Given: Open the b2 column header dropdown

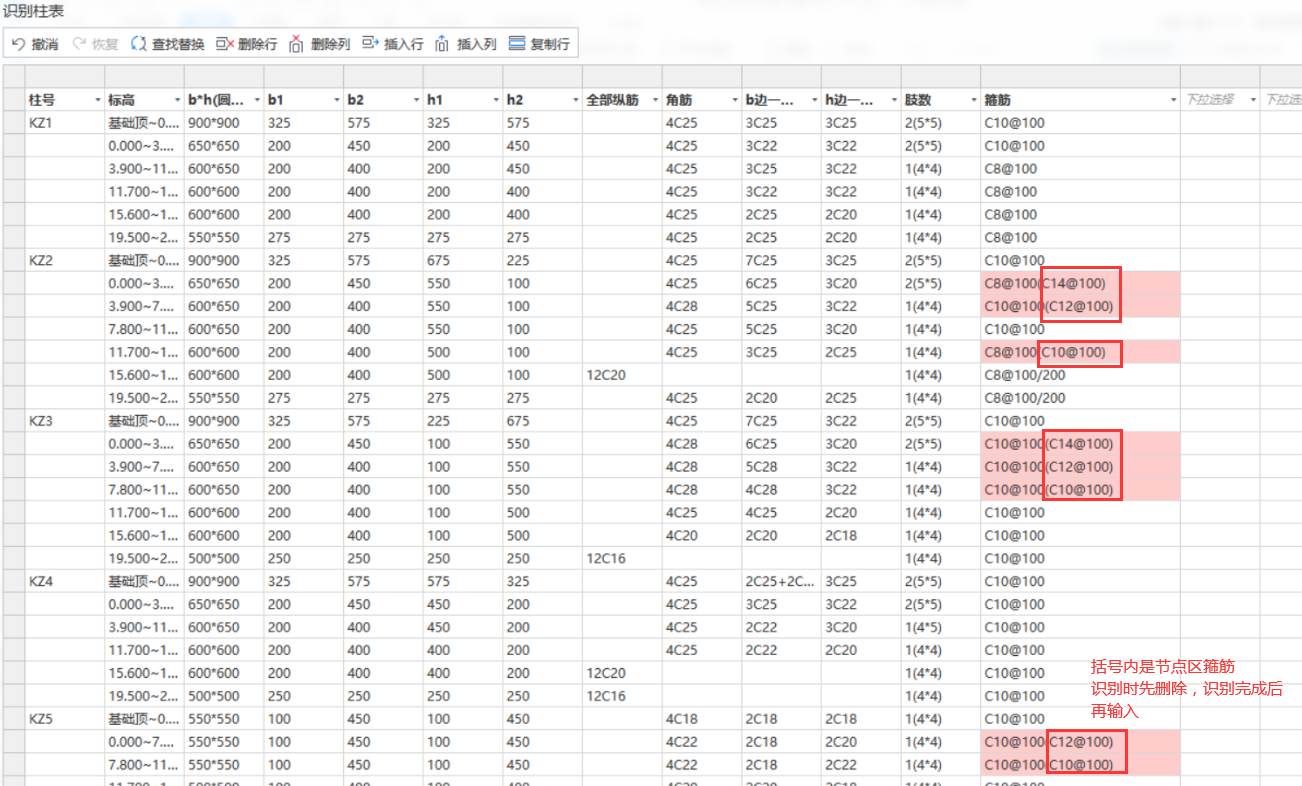Looking at the screenshot, I should pyautogui.click(x=416, y=100).
